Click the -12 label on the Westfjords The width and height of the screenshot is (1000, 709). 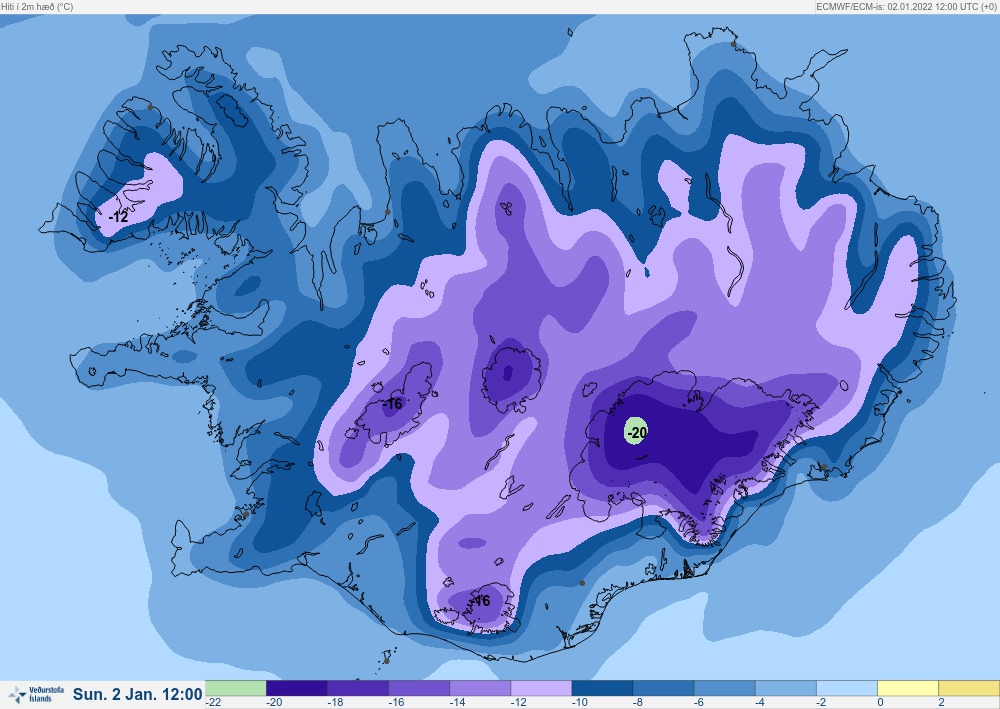pos(119,217)
